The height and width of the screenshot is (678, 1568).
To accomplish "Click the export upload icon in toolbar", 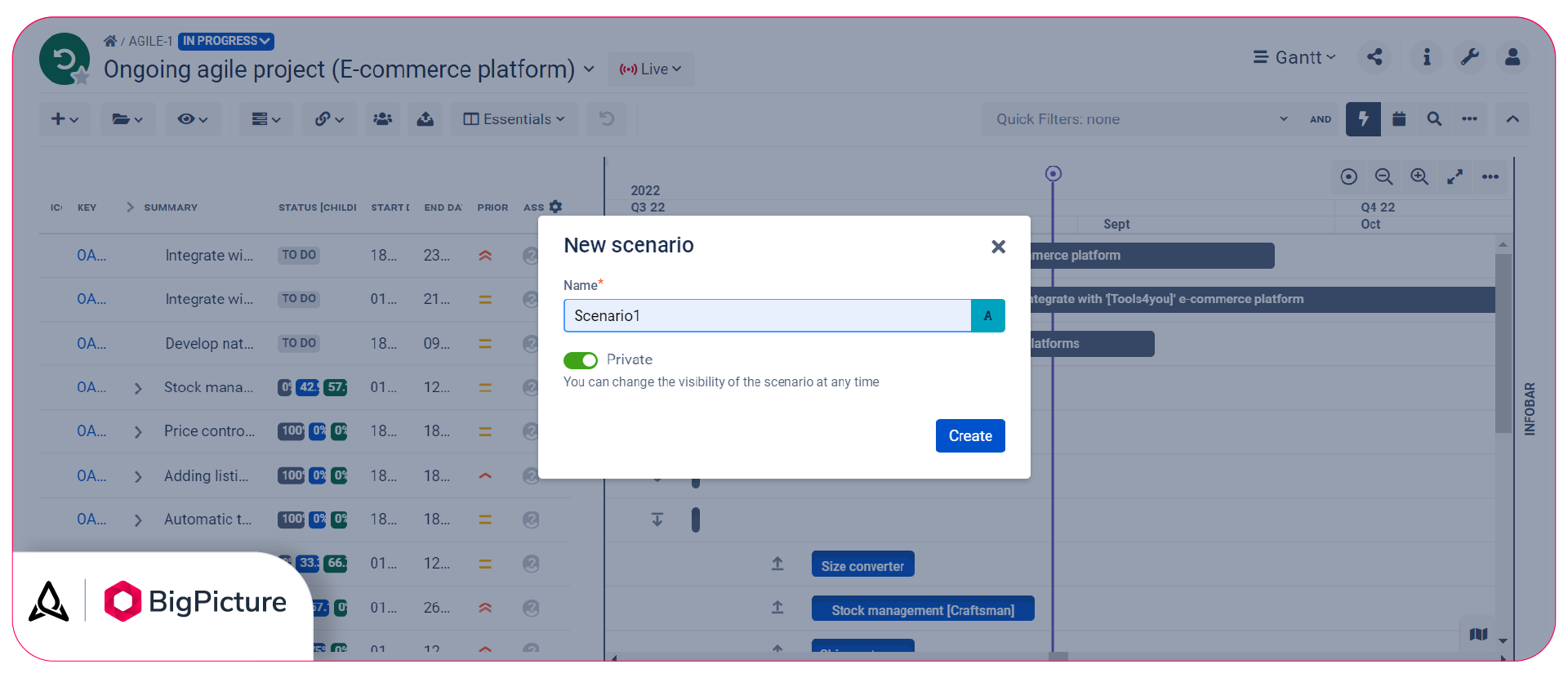I will 425,119.
